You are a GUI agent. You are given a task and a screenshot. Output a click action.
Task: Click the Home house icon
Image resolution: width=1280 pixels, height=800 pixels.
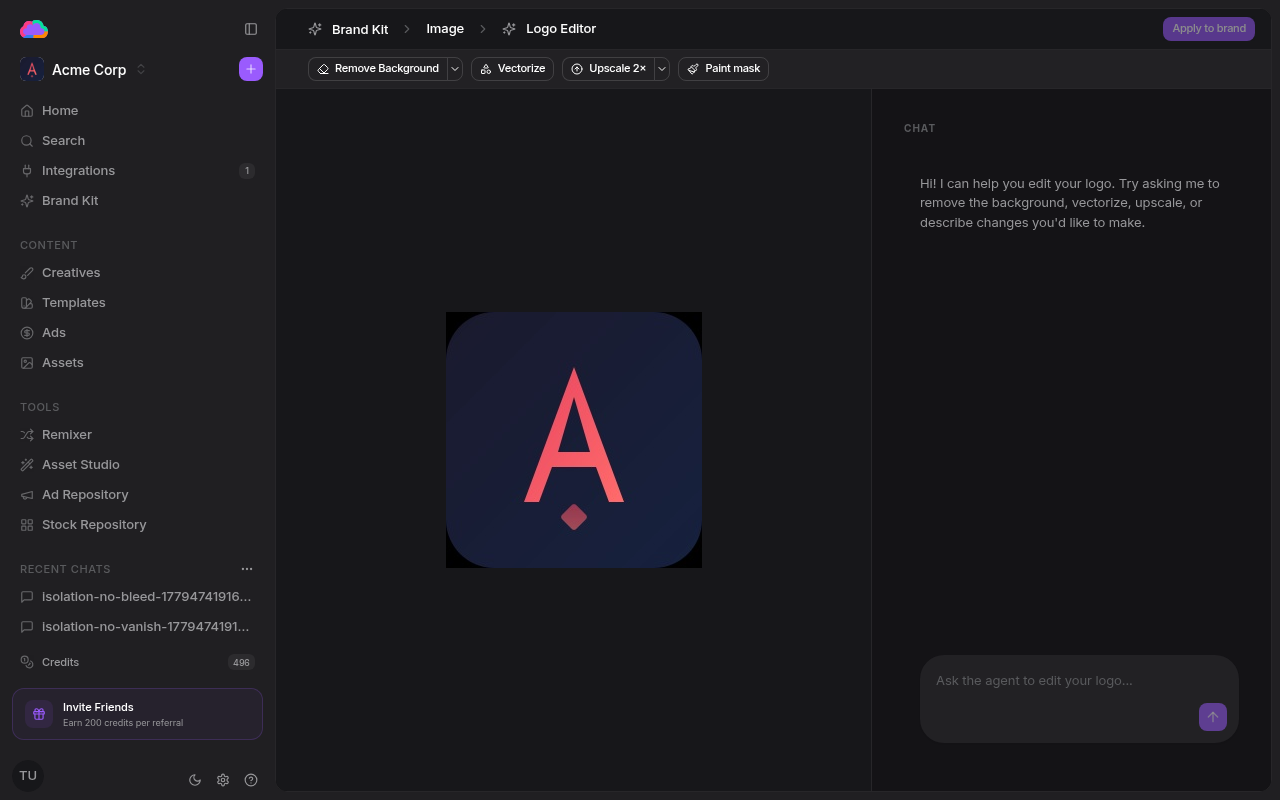tap(27, 110)
